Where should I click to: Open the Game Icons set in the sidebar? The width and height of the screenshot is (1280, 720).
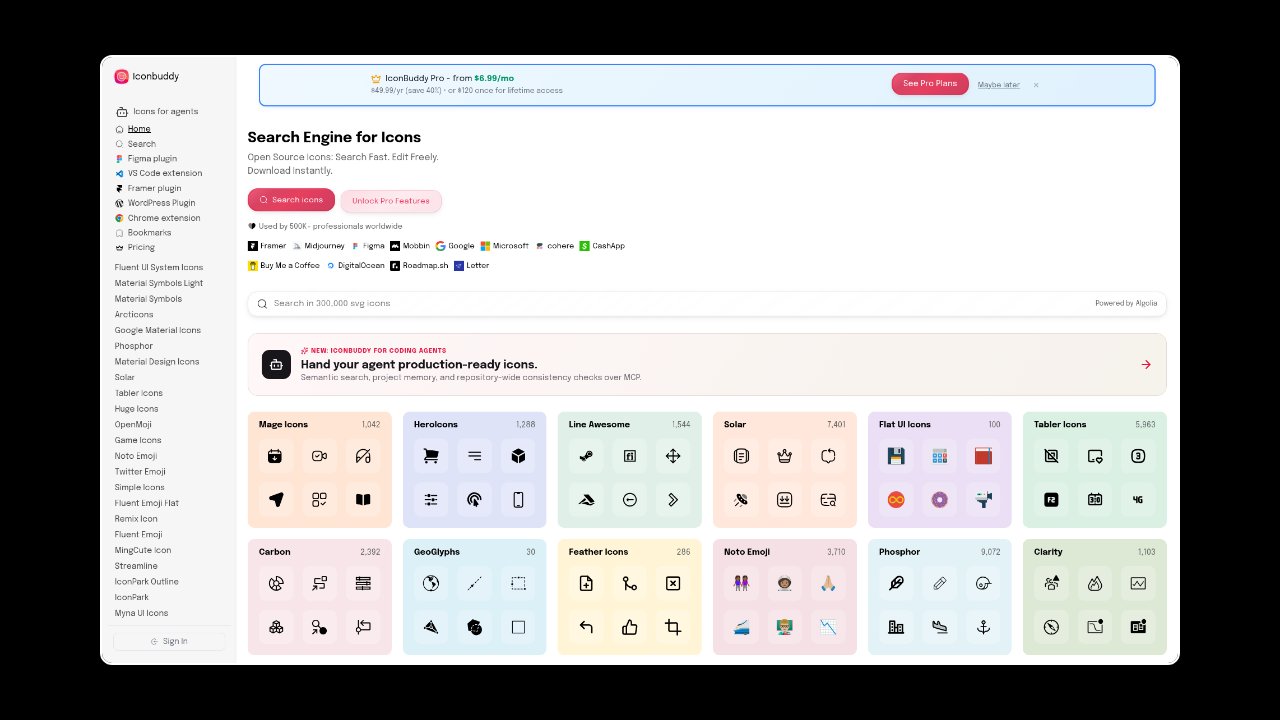pos(138,440)
